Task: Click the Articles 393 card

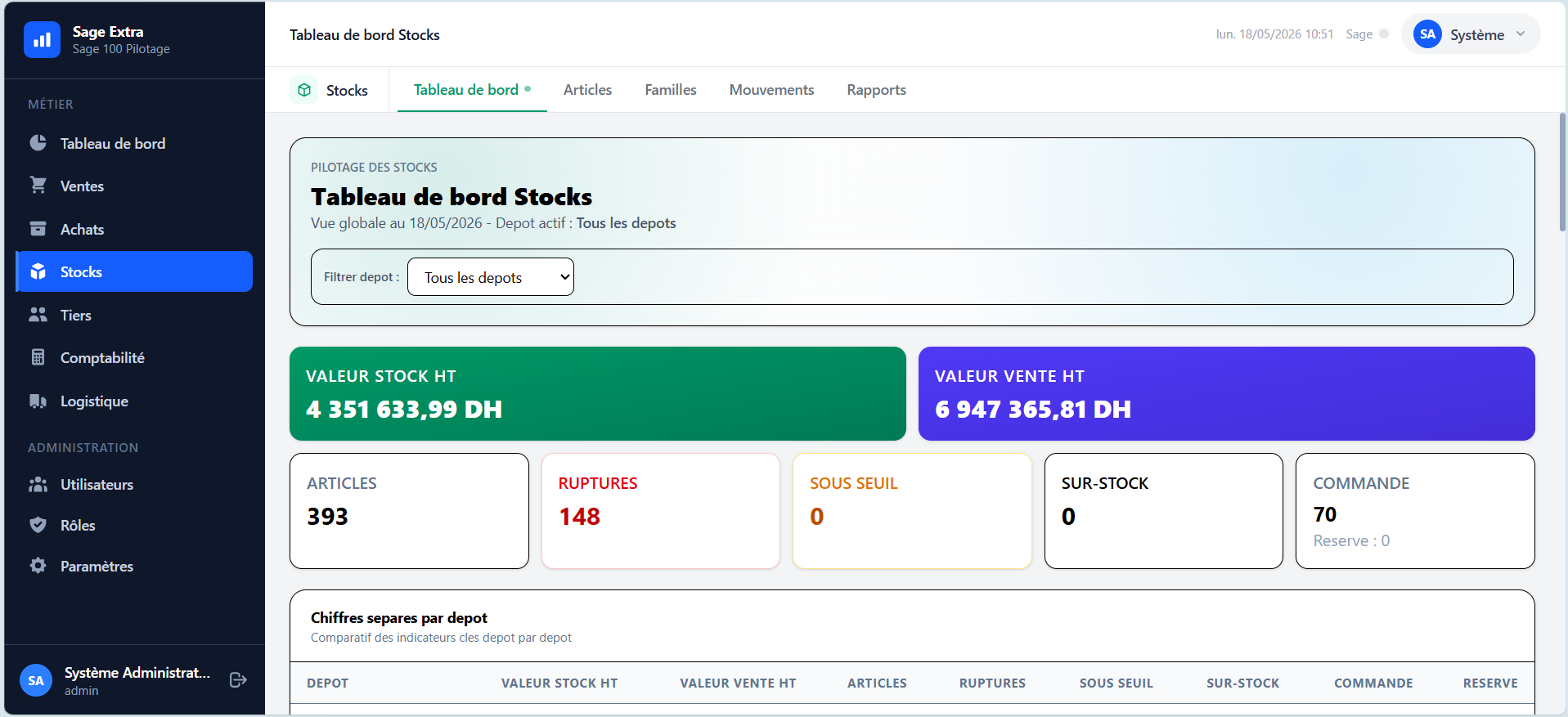Action: (409, 511)
